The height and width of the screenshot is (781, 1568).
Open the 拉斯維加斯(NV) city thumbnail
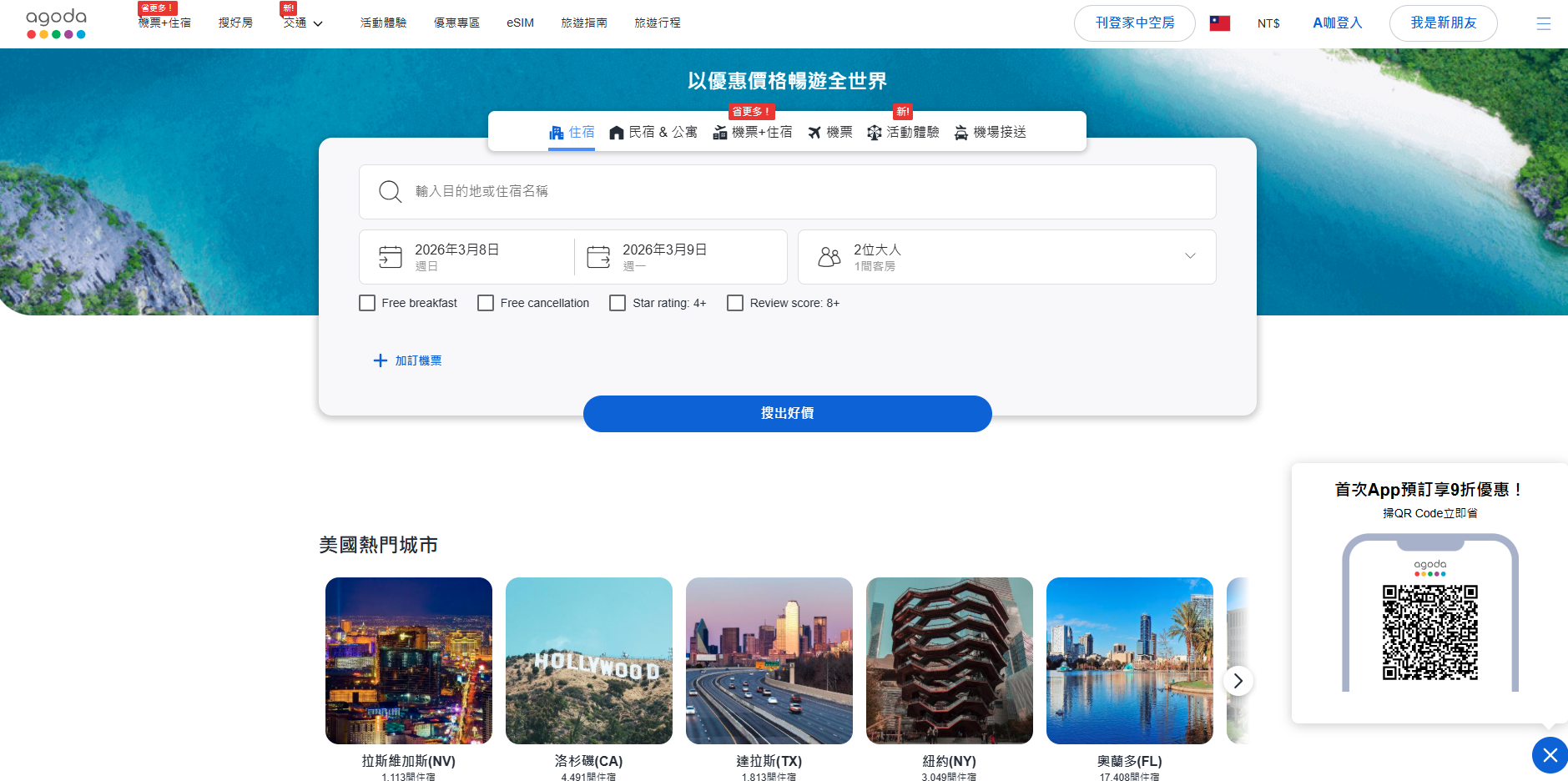point(409,661)
